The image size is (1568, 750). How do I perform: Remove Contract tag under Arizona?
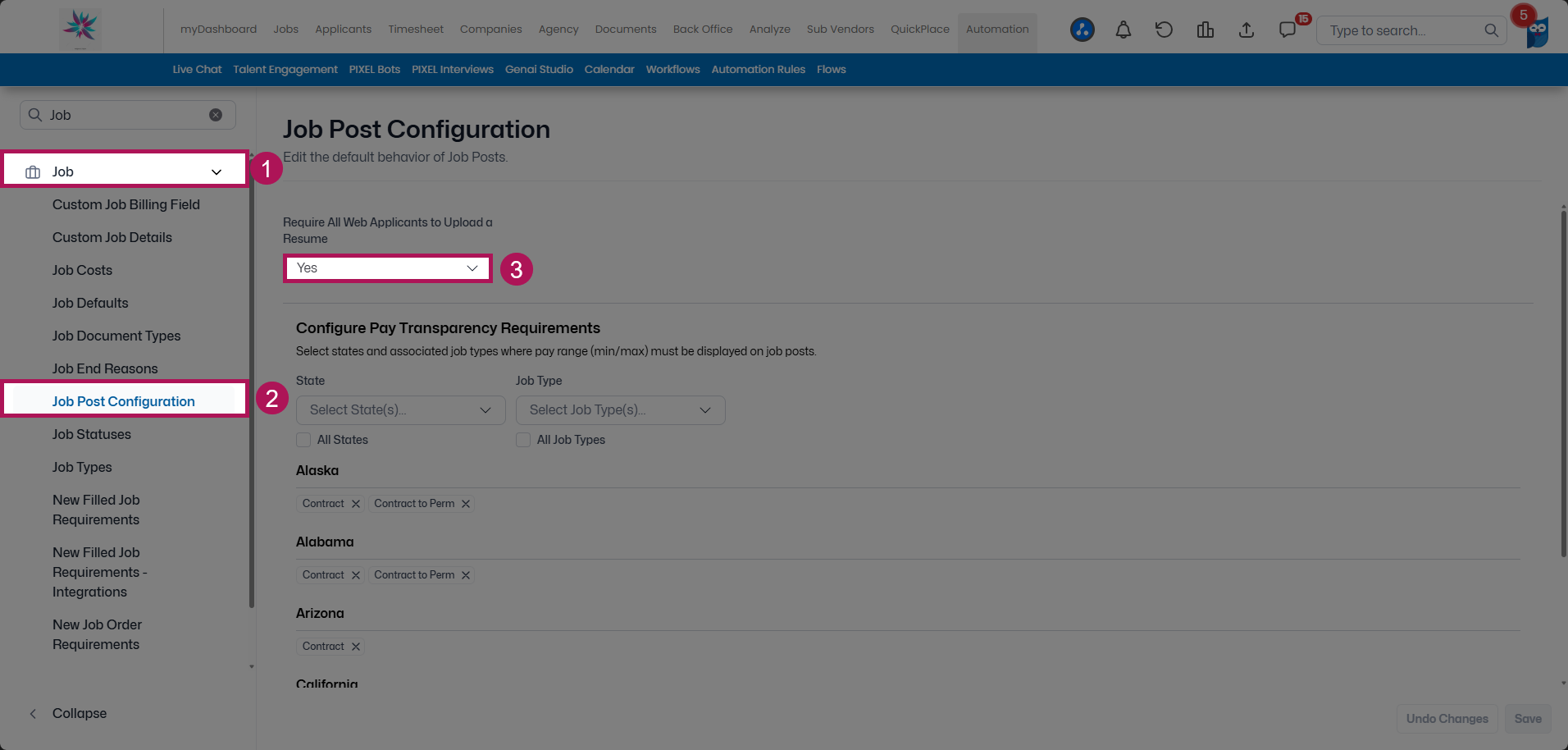tap(356, 647)
